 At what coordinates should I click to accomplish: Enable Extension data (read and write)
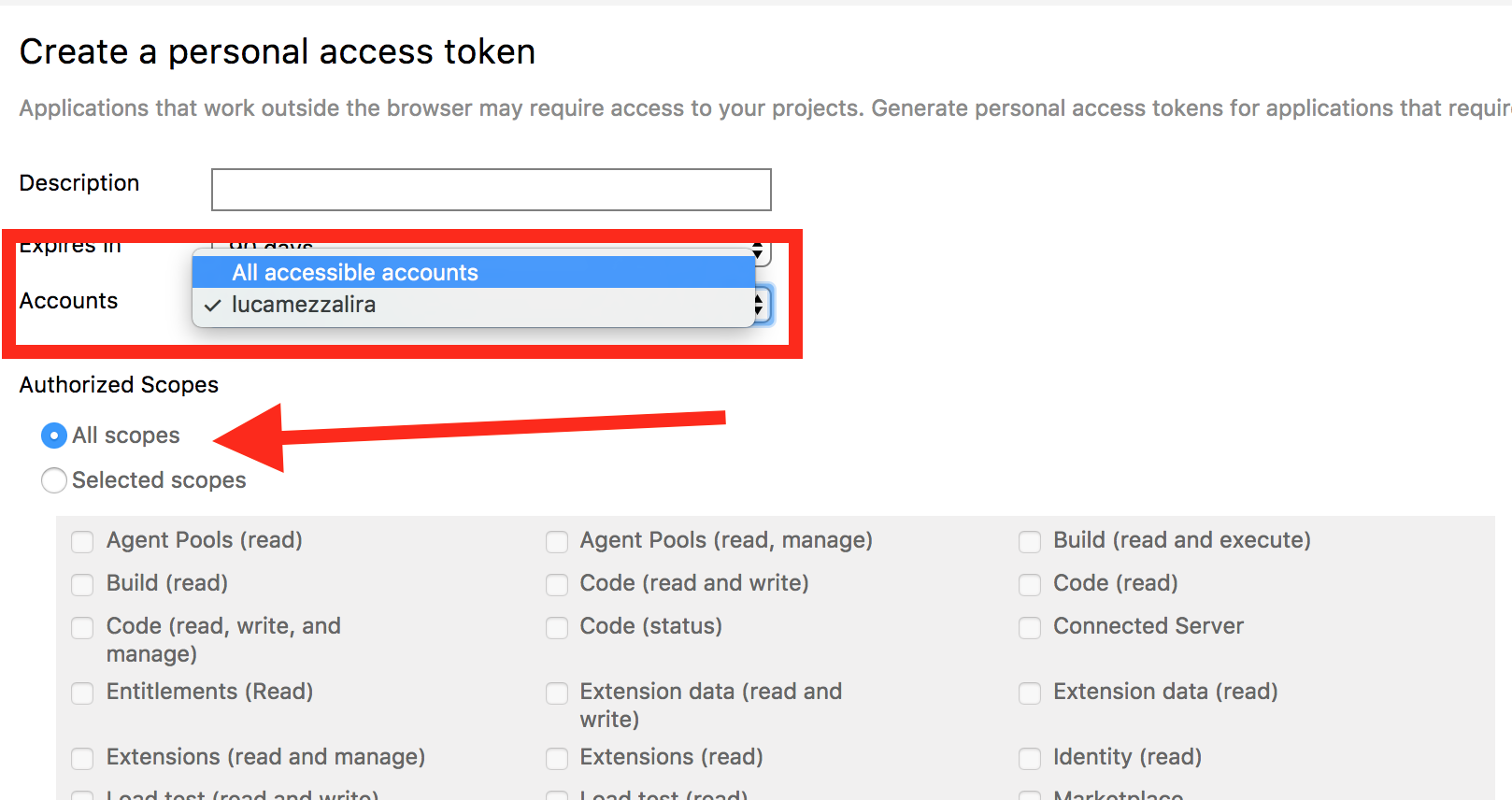557,693
